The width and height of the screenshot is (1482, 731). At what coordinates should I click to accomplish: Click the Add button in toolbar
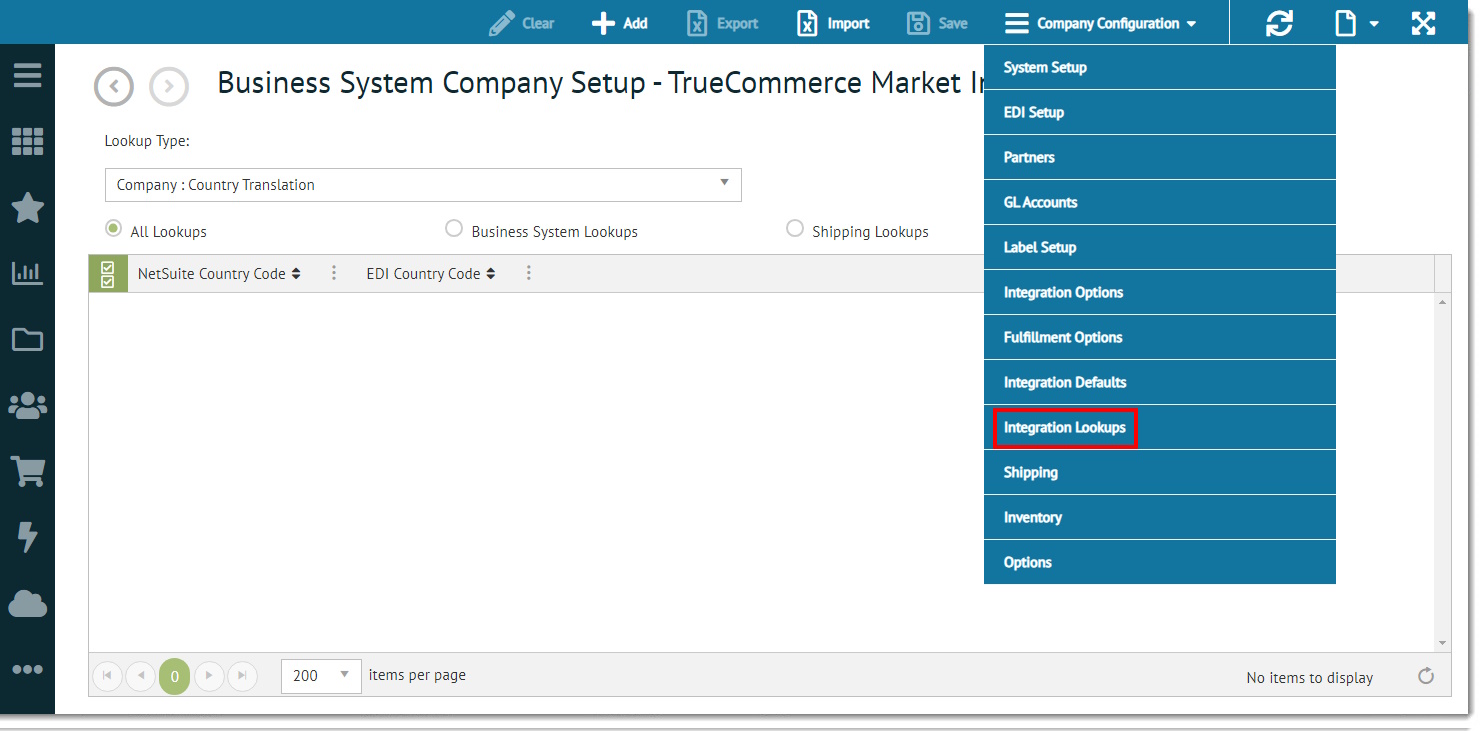point(620,23)
